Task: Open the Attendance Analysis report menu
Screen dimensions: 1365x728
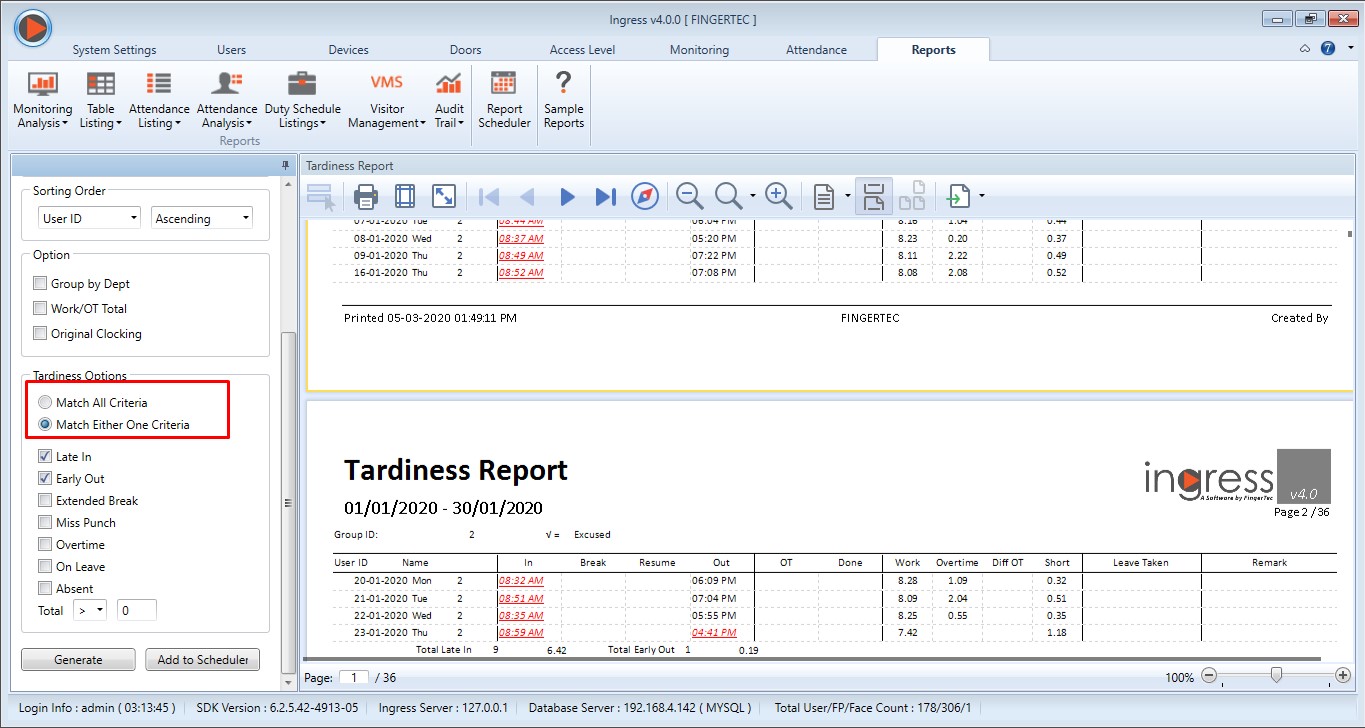Action: pos(227,100)
